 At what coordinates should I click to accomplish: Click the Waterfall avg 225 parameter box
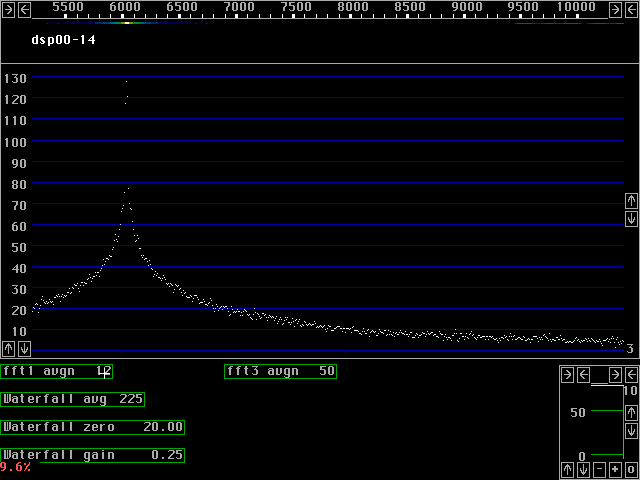click(x=73, y=399)
